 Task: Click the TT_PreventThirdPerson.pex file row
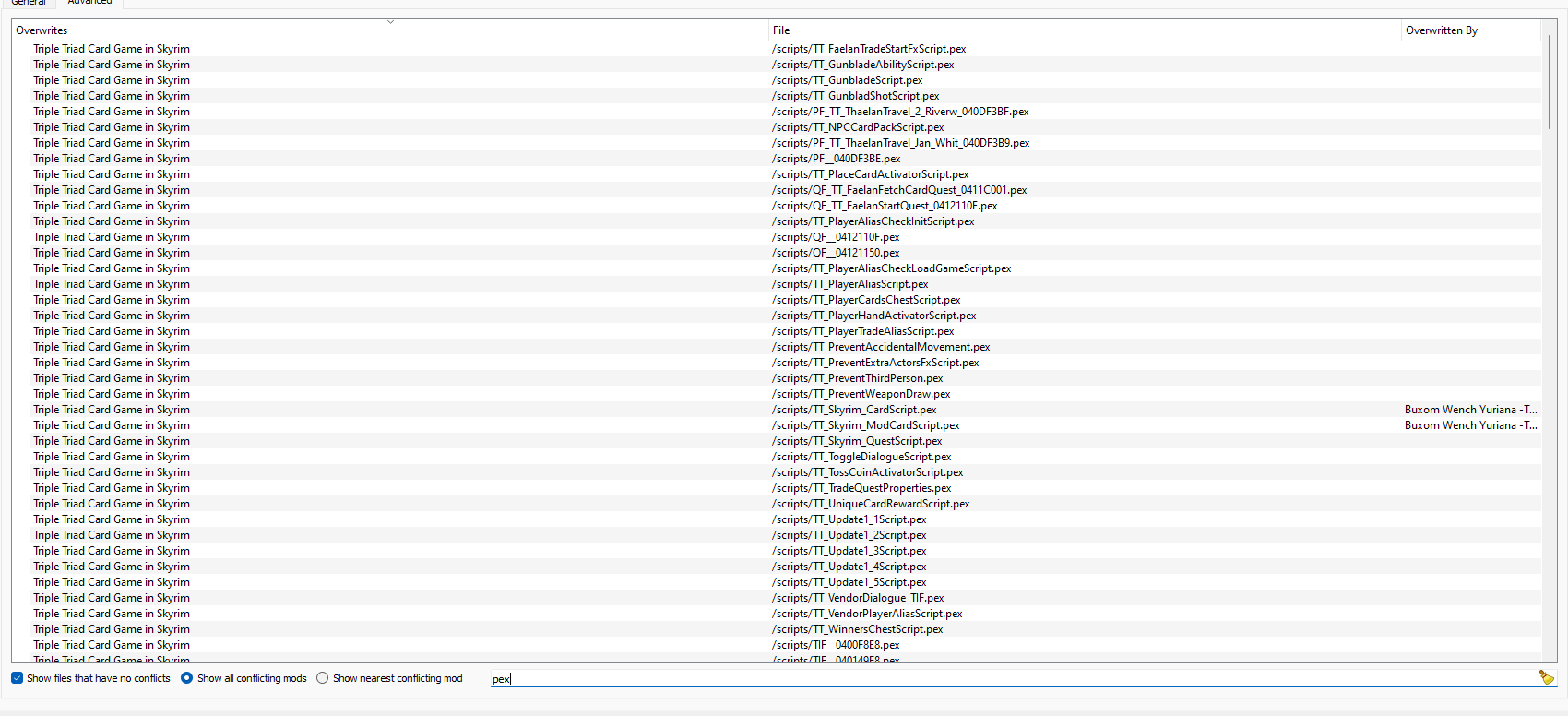click(858, 378)
